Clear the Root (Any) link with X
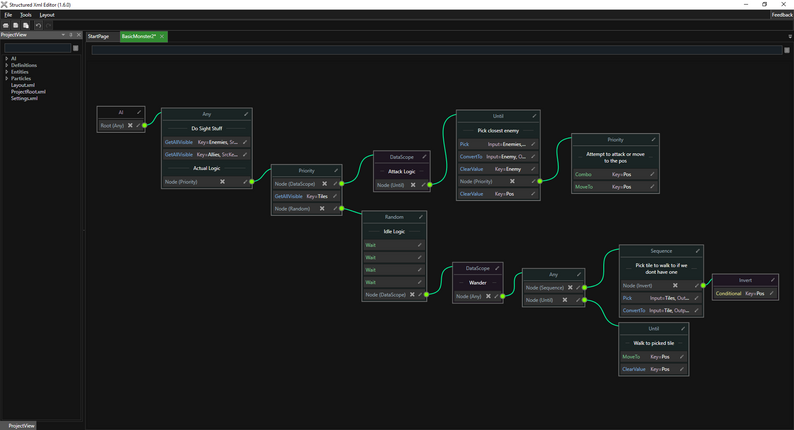Image resolution: width=794 pixels, height=430 pixels. 130,125
